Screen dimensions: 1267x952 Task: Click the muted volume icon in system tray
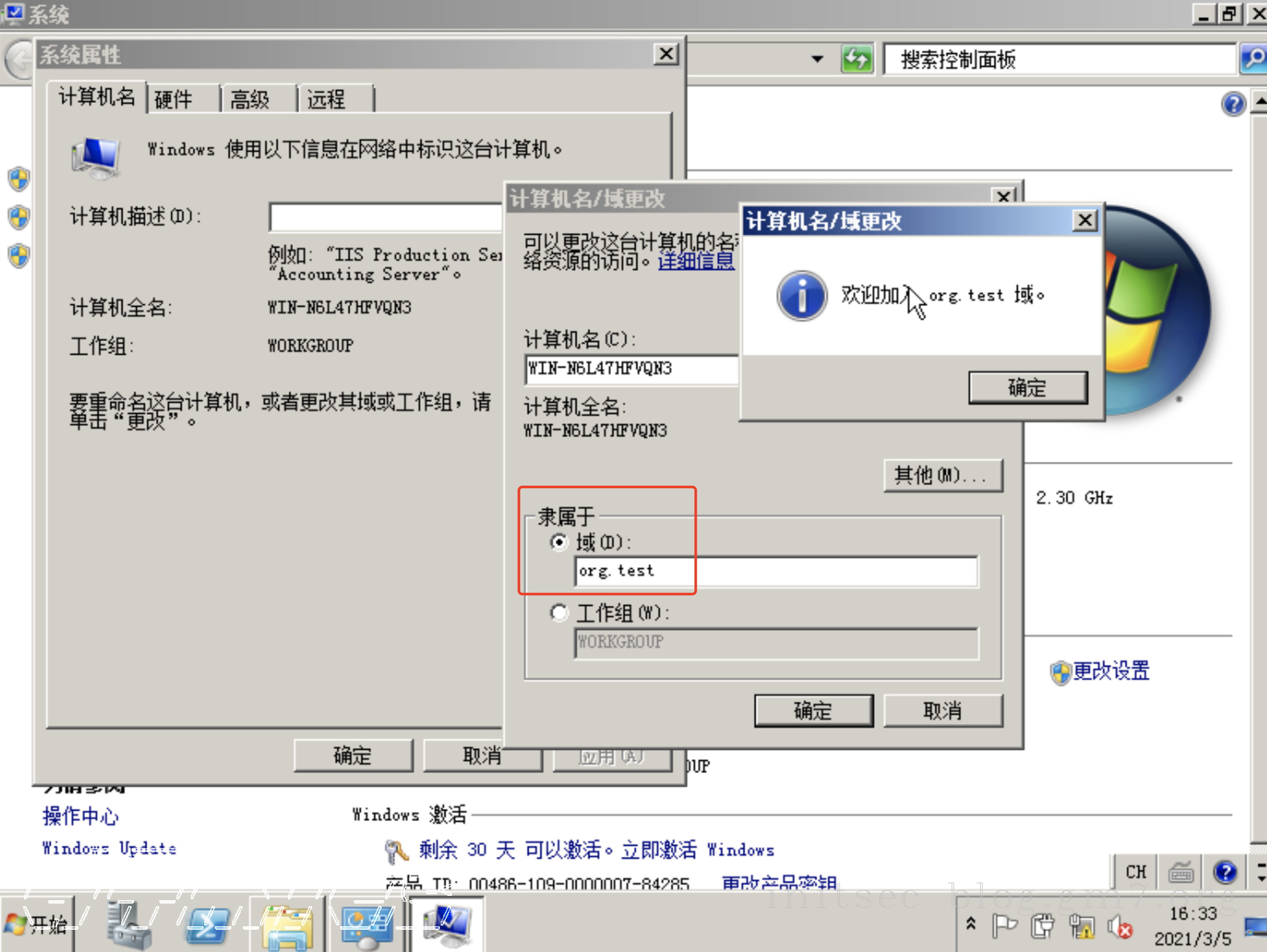click(1121, 924)
